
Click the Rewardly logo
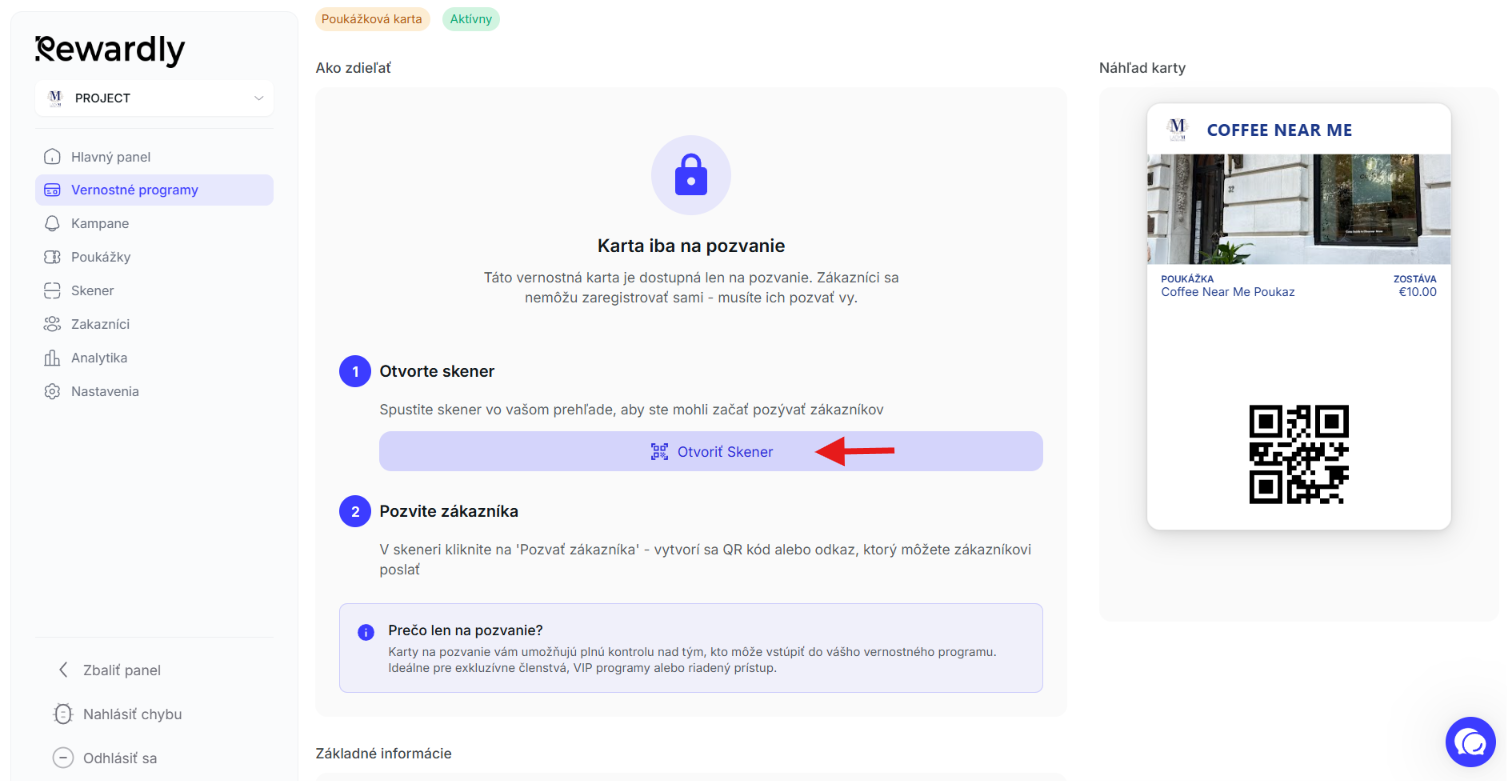point(110,50)
